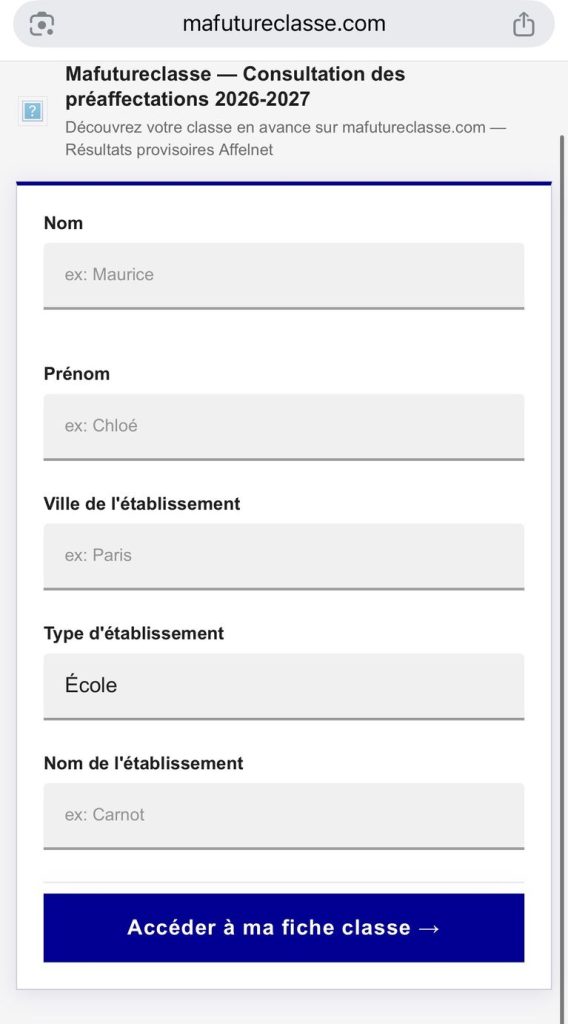Click the blank page area below the form

tap(284, 1008)
